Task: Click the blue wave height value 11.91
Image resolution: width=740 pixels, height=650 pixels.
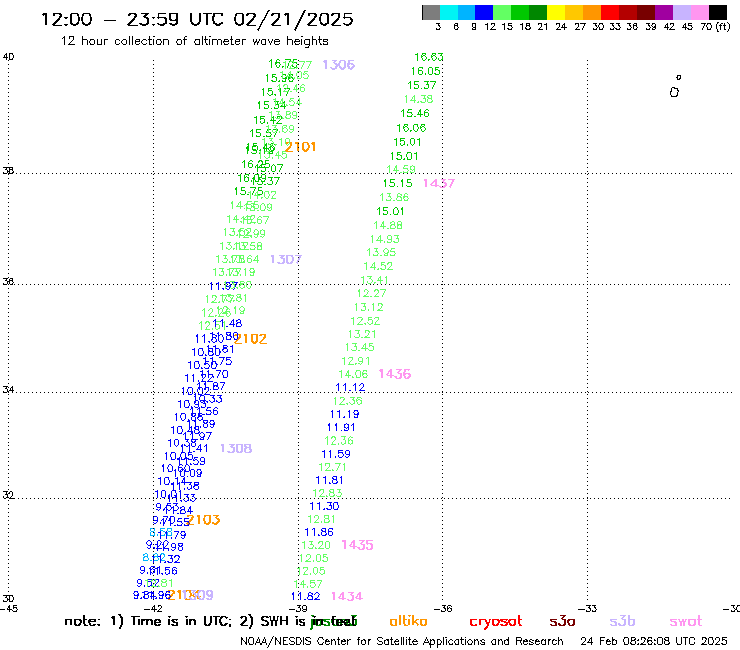Action: [341, 427]
